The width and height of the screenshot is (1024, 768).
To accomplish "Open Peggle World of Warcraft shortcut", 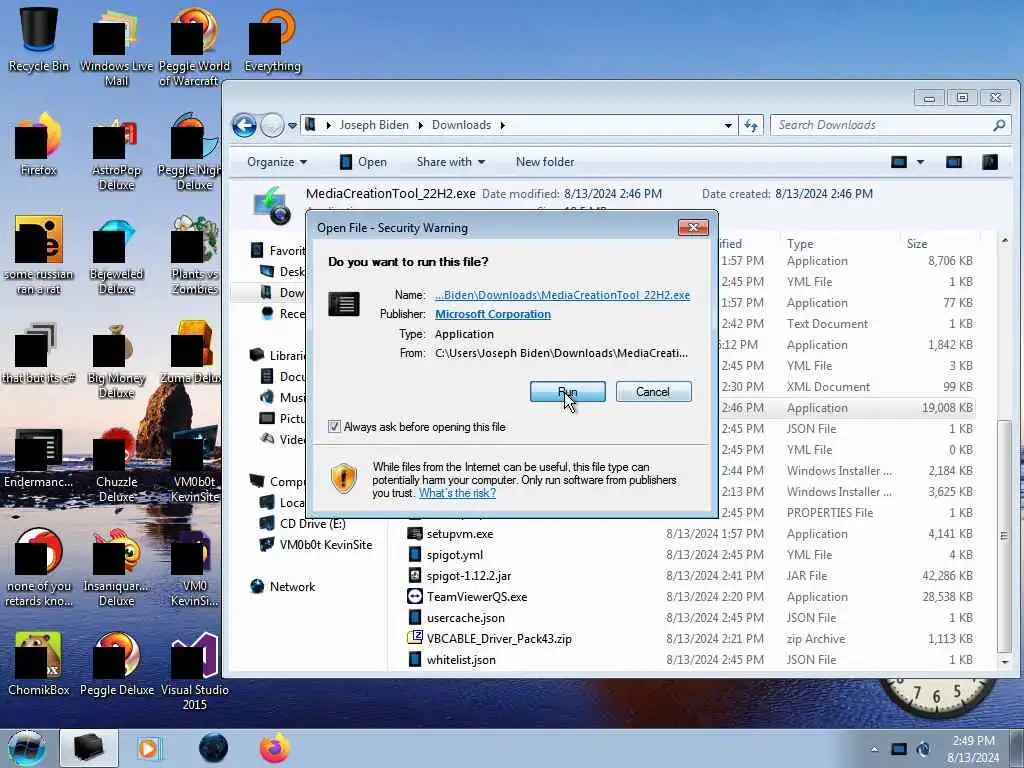I will point(195,46).
